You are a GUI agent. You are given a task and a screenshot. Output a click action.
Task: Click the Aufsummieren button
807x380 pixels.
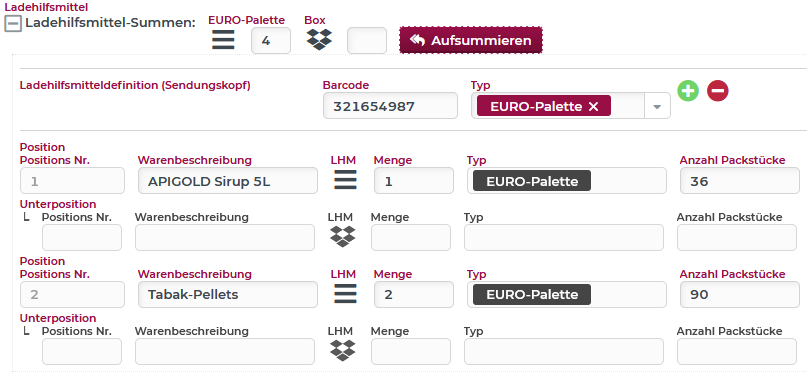pyautogui.click(x=470, y=40)
